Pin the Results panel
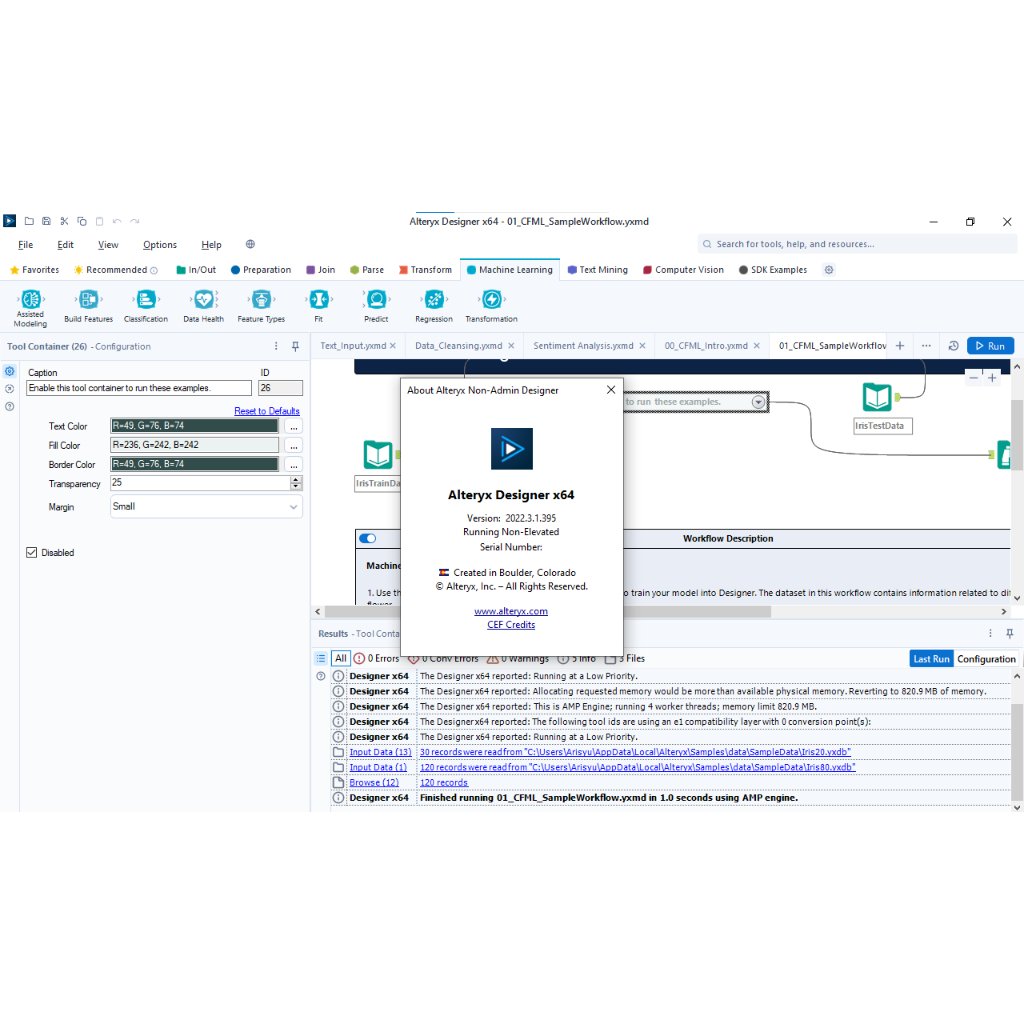1024x1024 pixels. pos(1010,633)
